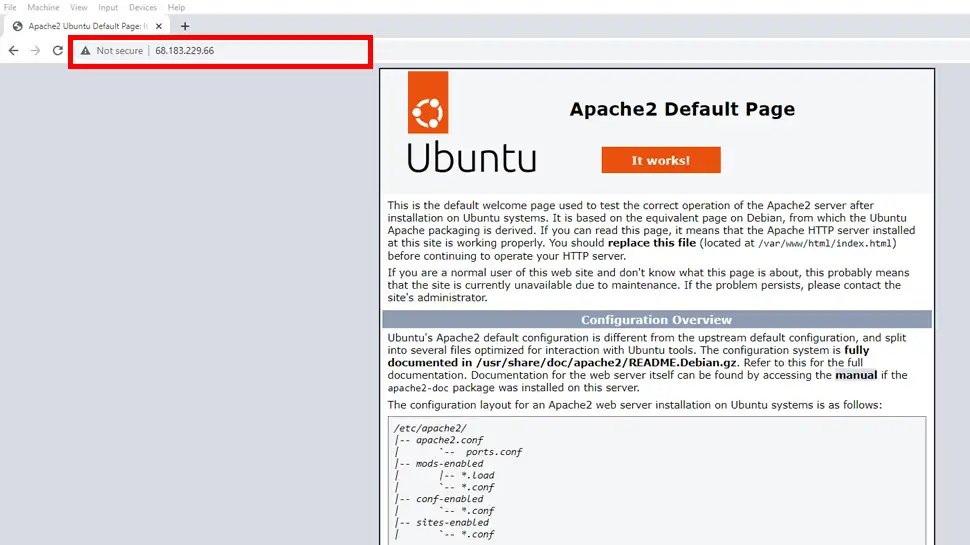The height and width of the screenshot is (545, 970).
Task: Click the address bar showing 68.183.229.66
Action: (x=220, y=51)
